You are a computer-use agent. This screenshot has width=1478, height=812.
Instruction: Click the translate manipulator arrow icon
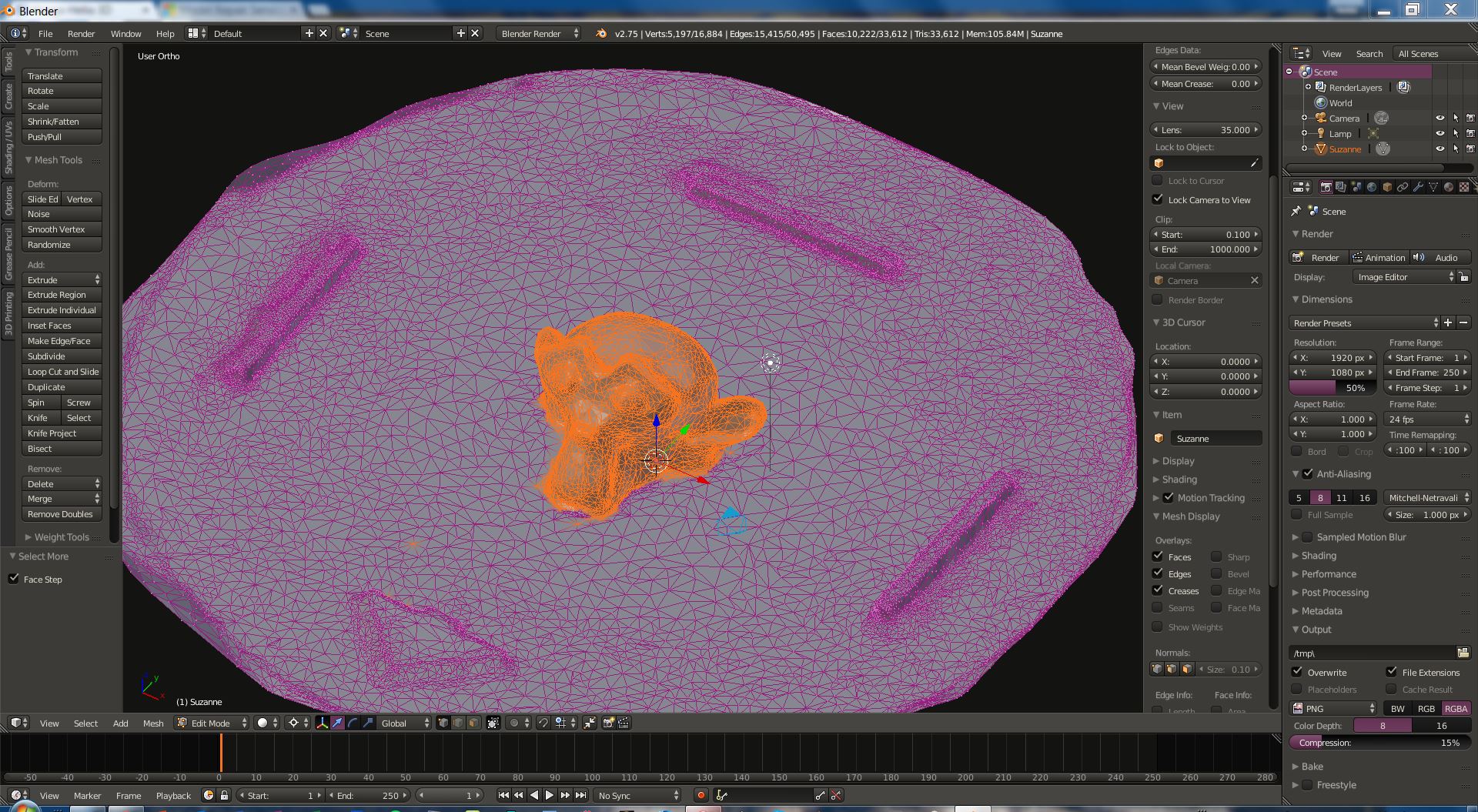pyautogui.click(x=337, y=723)
